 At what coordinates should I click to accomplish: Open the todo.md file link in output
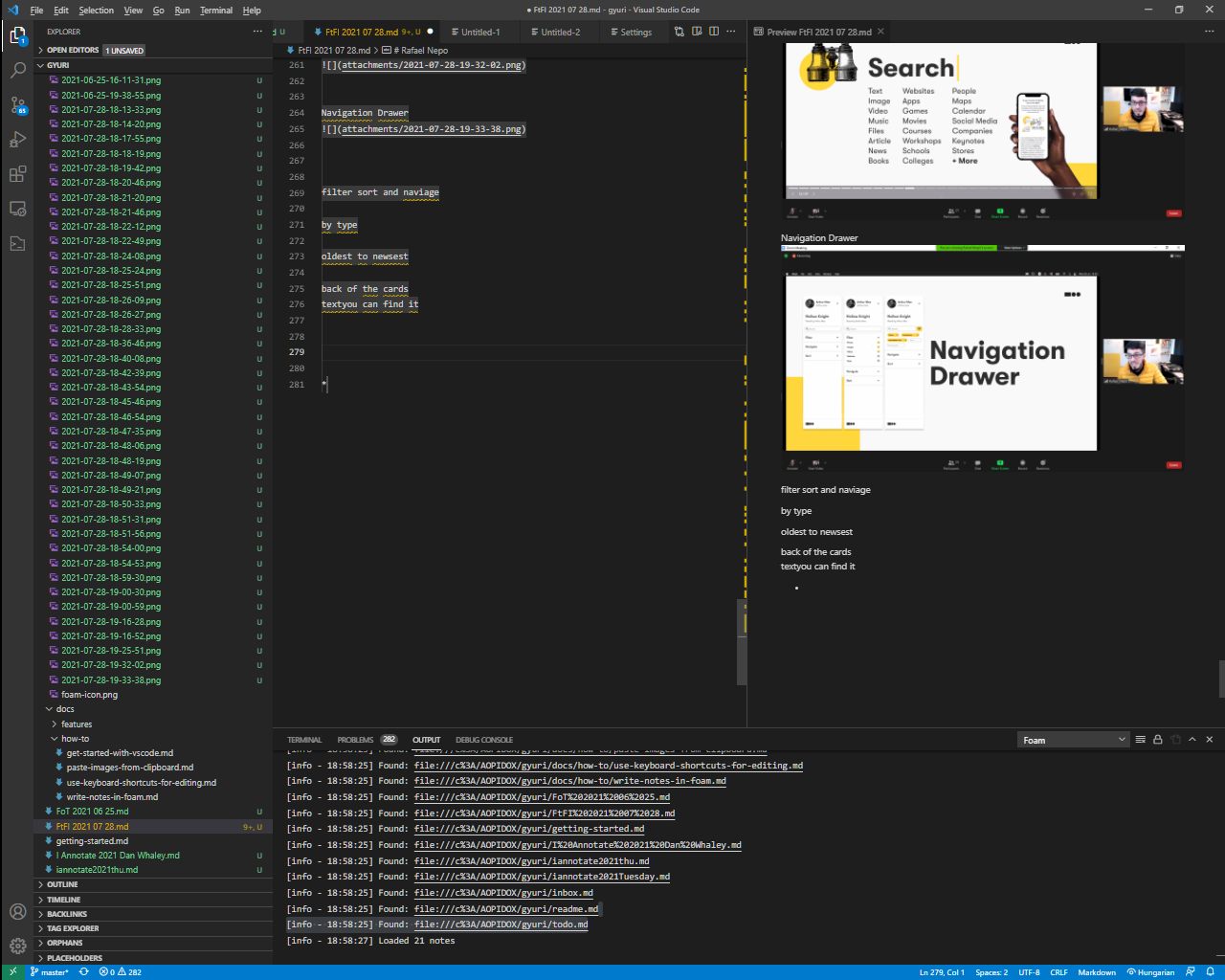(501, 924)
